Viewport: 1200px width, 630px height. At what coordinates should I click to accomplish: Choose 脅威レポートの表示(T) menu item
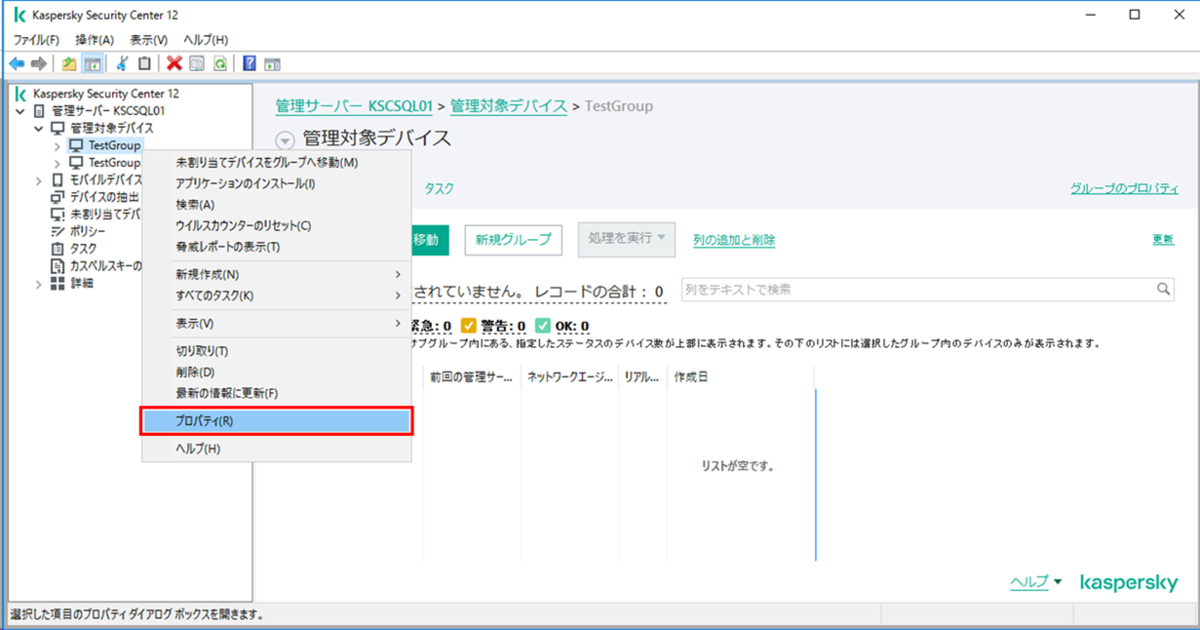click(x=275, y=247)
